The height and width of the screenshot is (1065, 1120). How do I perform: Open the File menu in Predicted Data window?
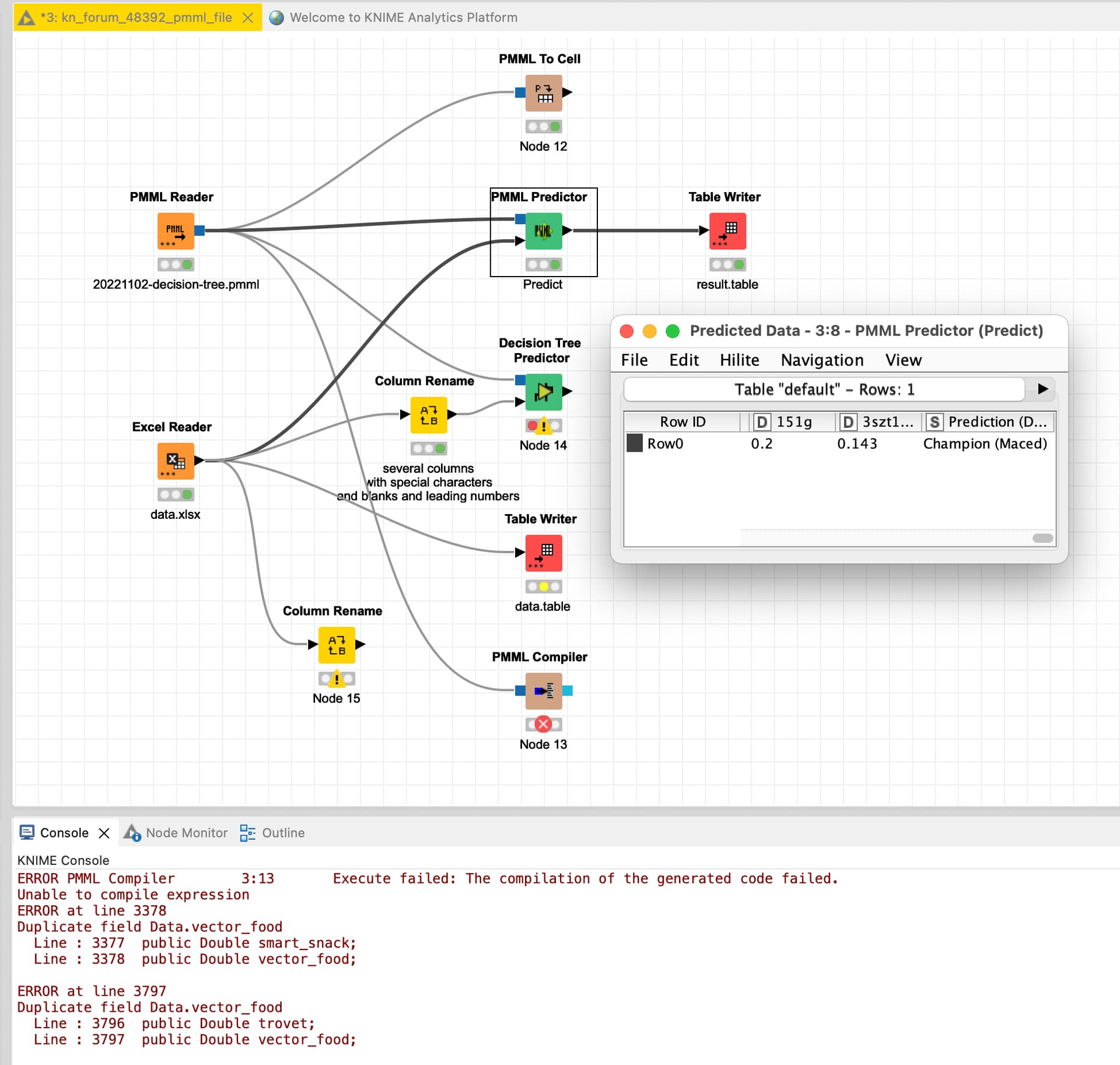[x=634, y=360]
